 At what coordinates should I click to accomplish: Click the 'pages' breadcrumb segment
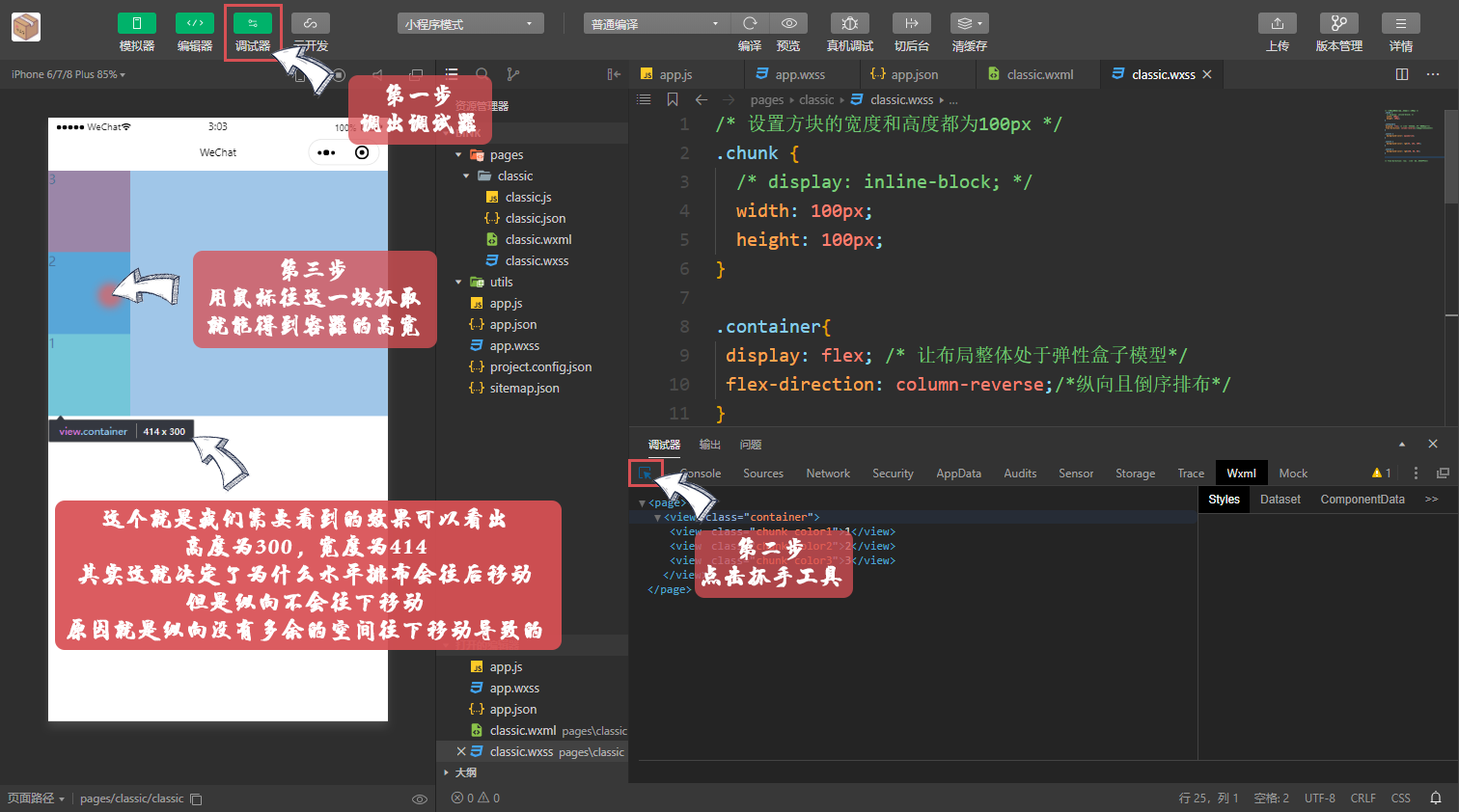[767, 99]
